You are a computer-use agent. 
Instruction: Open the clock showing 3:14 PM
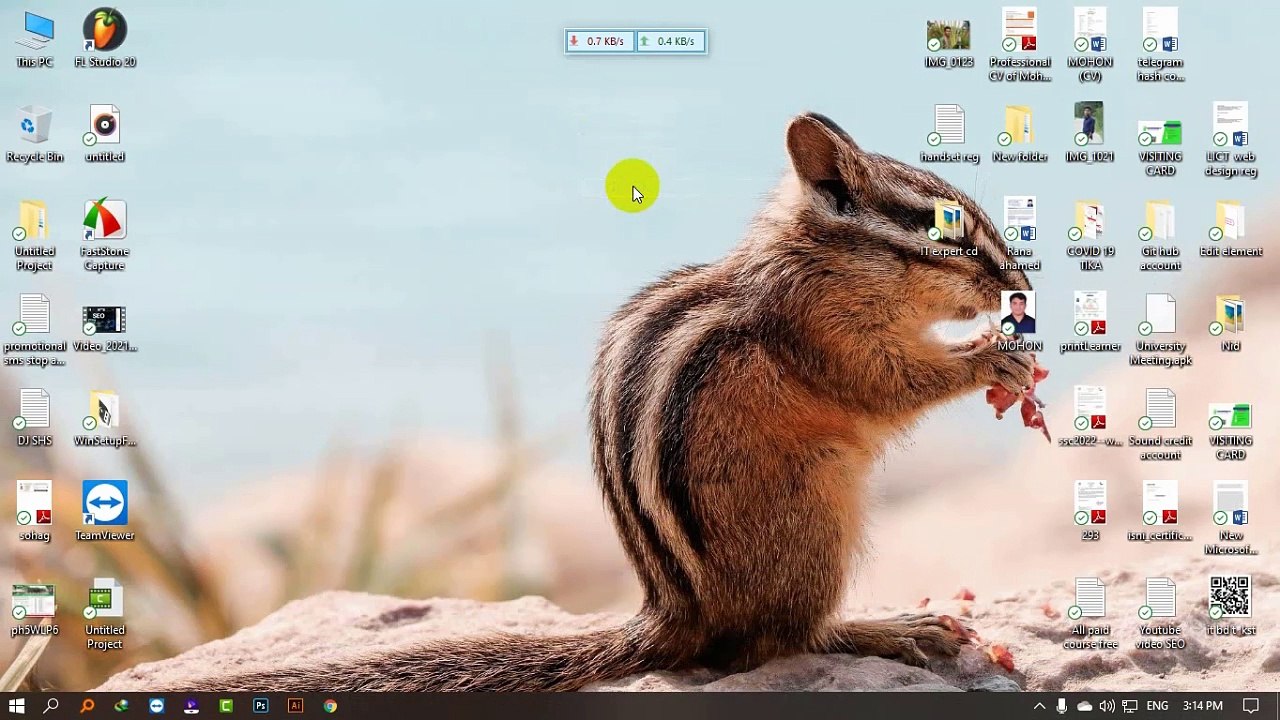(1202, 706)
